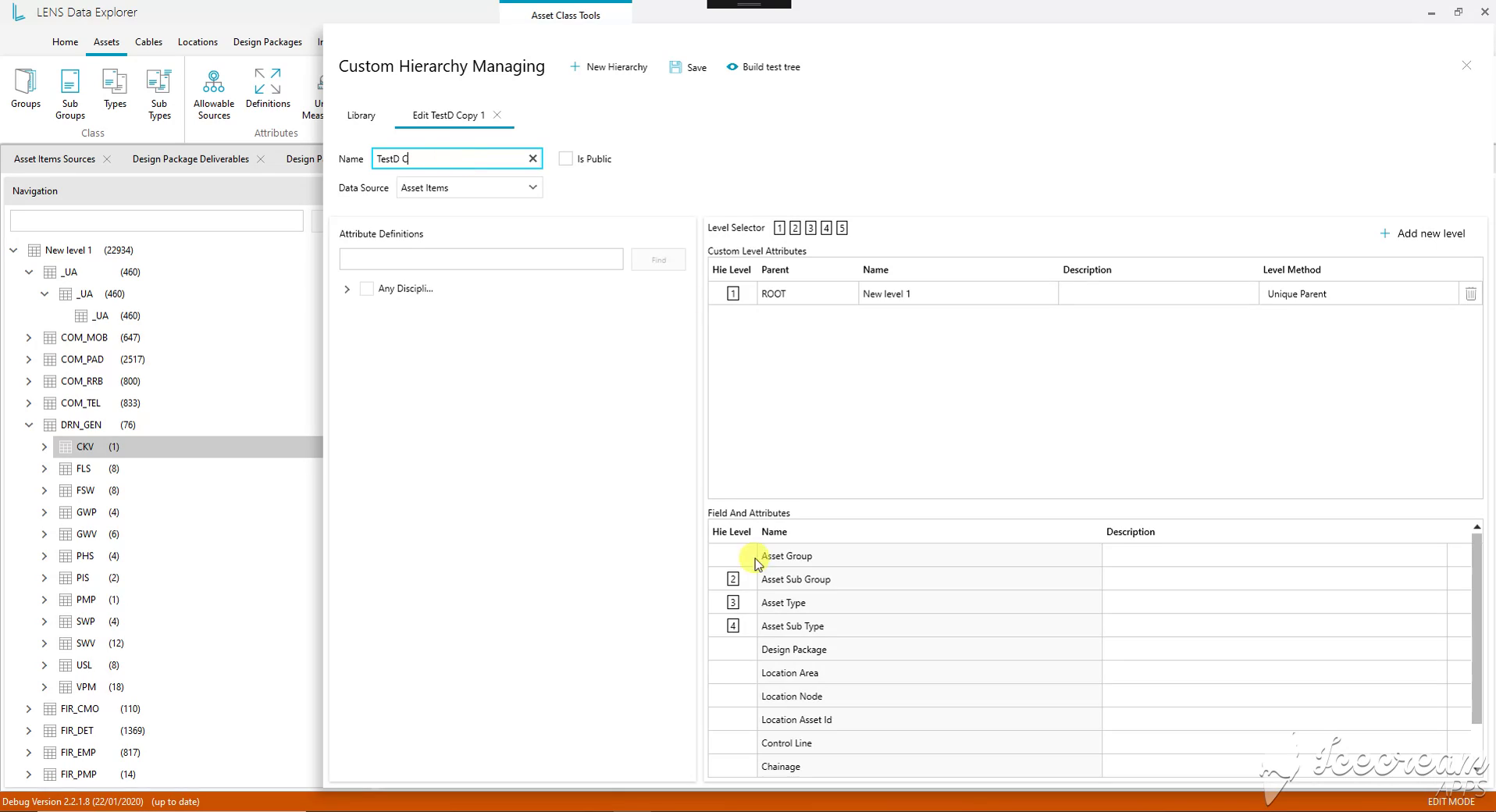Close the Edit TestD Copy 1 tab
The height and width of the screenshot is (812, 1496).
click(497, 115)
